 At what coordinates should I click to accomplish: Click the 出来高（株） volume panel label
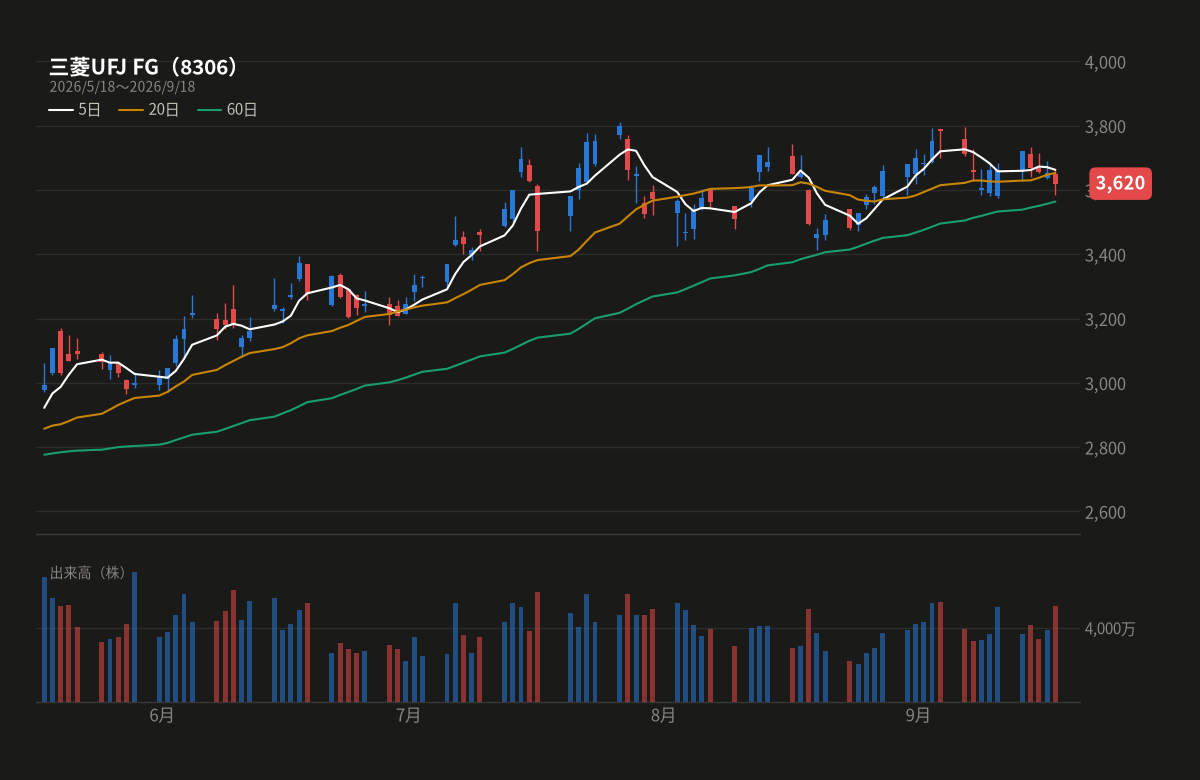(x=89, y=573)
